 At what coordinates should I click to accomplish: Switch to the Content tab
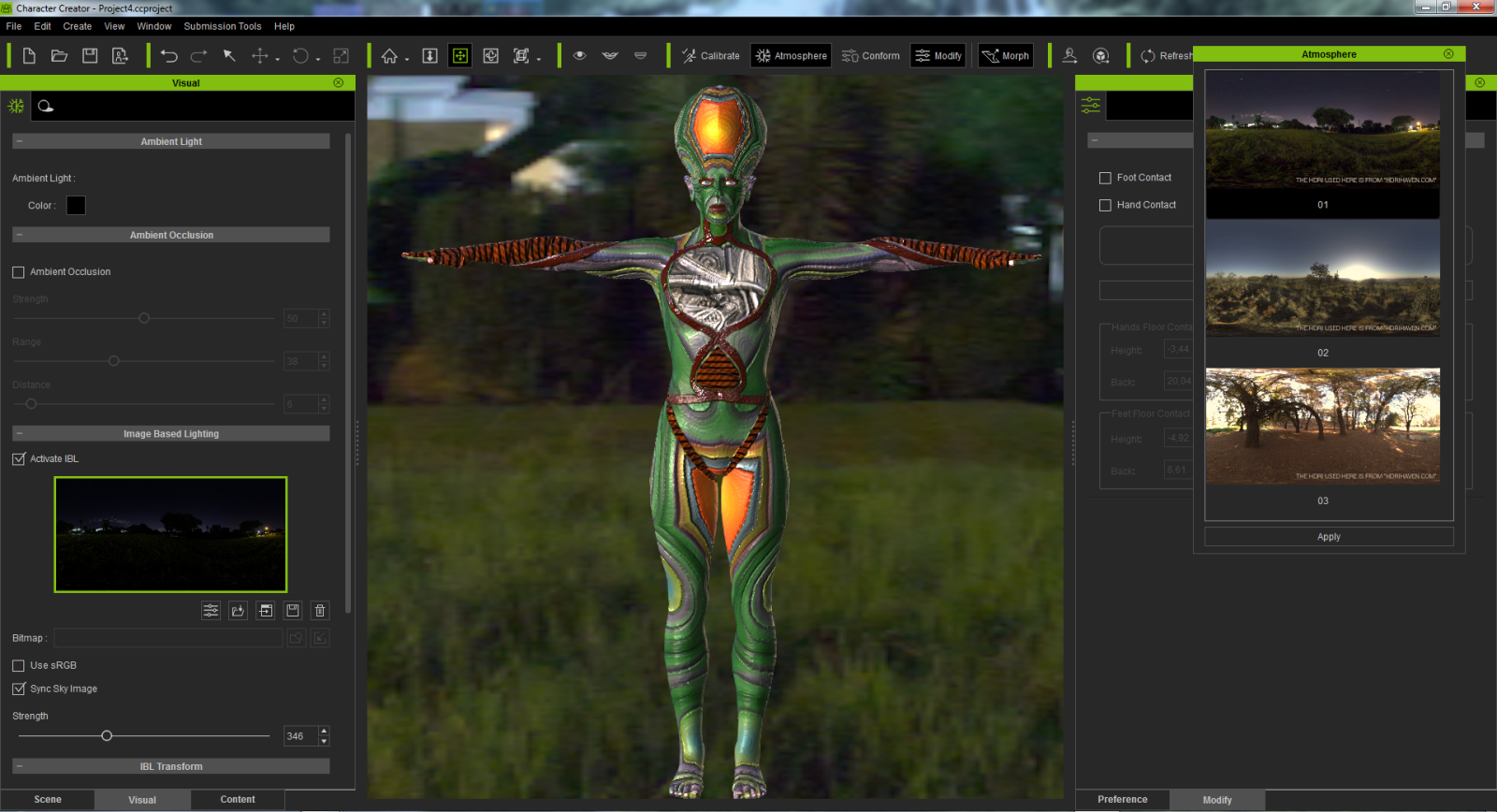coord(238,800)
